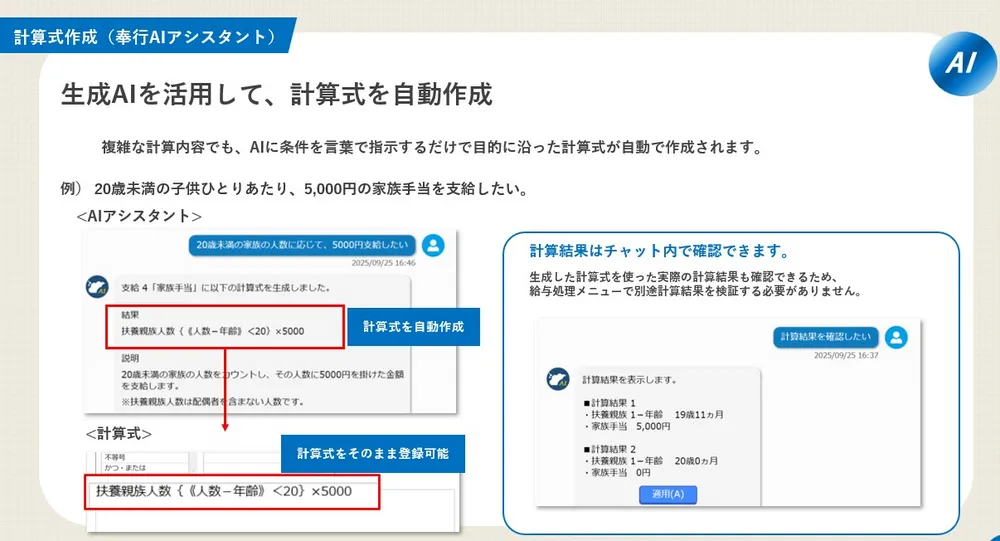Image resolution: width=1000 pixels, height=541 pixels.
Task: Click the sentence beginning 給与処理メニューで別途計算結果
Action: click(x=696, y=291)
